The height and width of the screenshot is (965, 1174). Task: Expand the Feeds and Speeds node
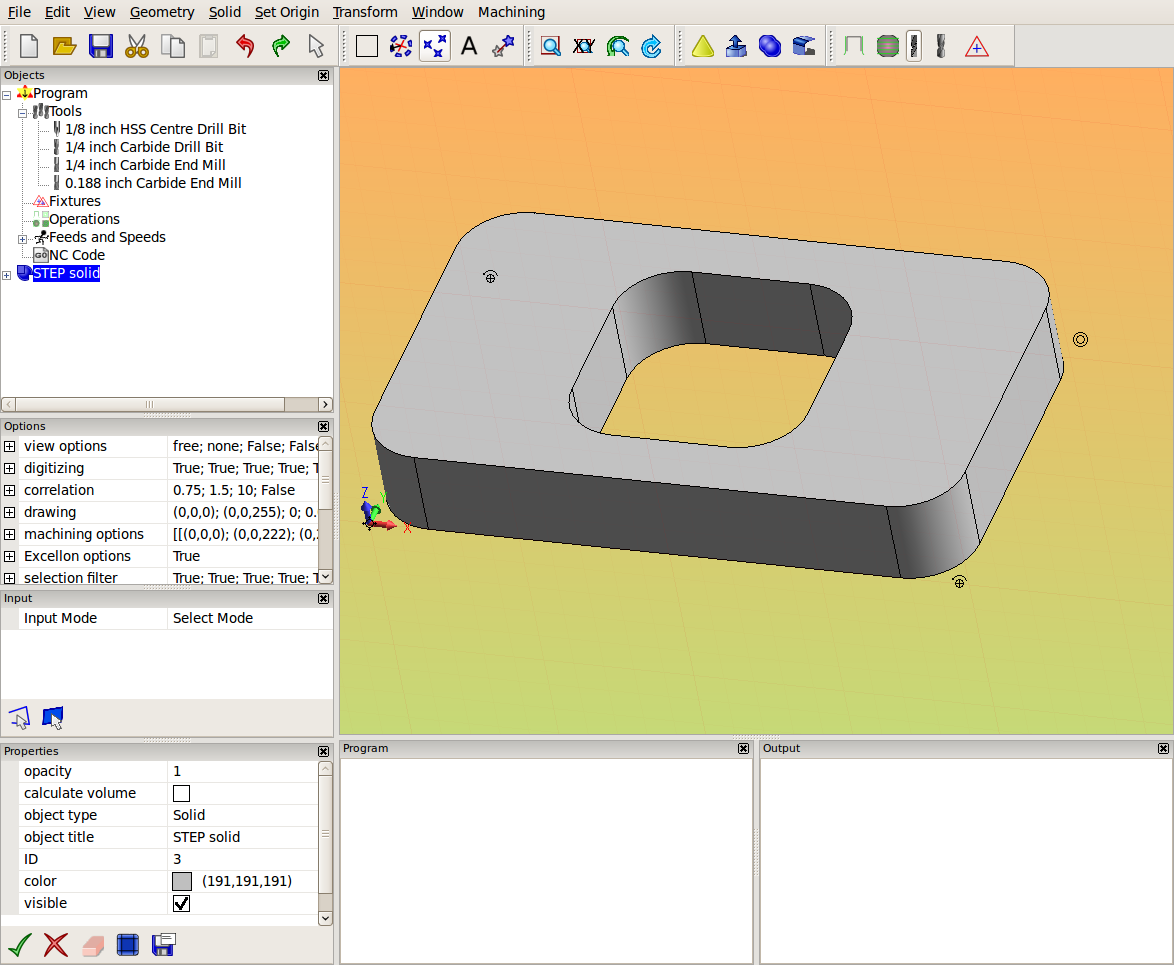click(22, 240)
